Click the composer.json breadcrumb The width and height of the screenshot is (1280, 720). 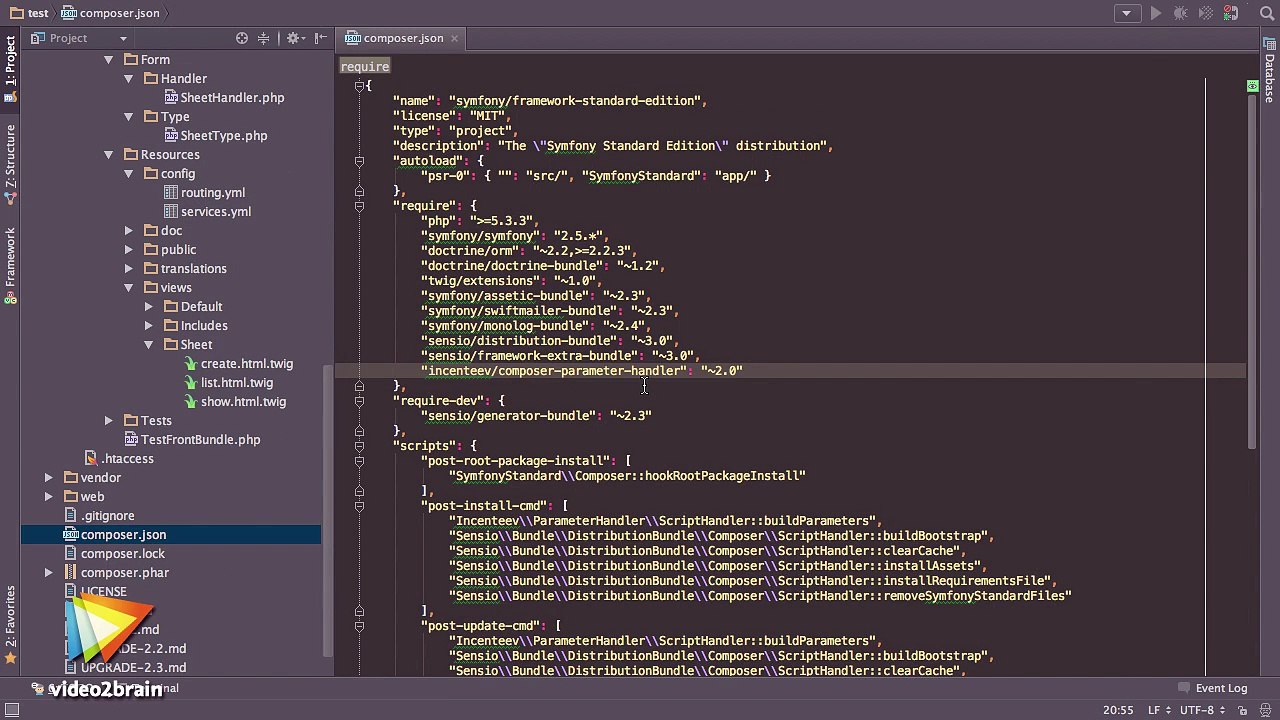pos(110,13)
